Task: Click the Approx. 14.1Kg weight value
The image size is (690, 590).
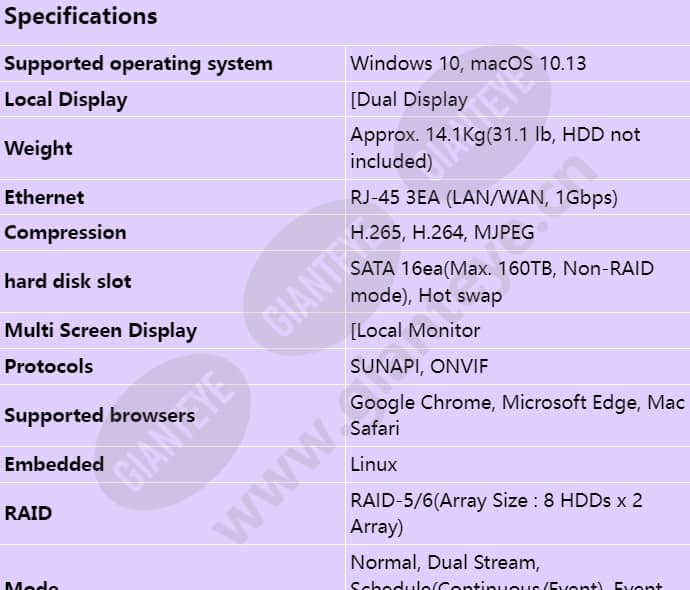Action: tap(495, 148)
